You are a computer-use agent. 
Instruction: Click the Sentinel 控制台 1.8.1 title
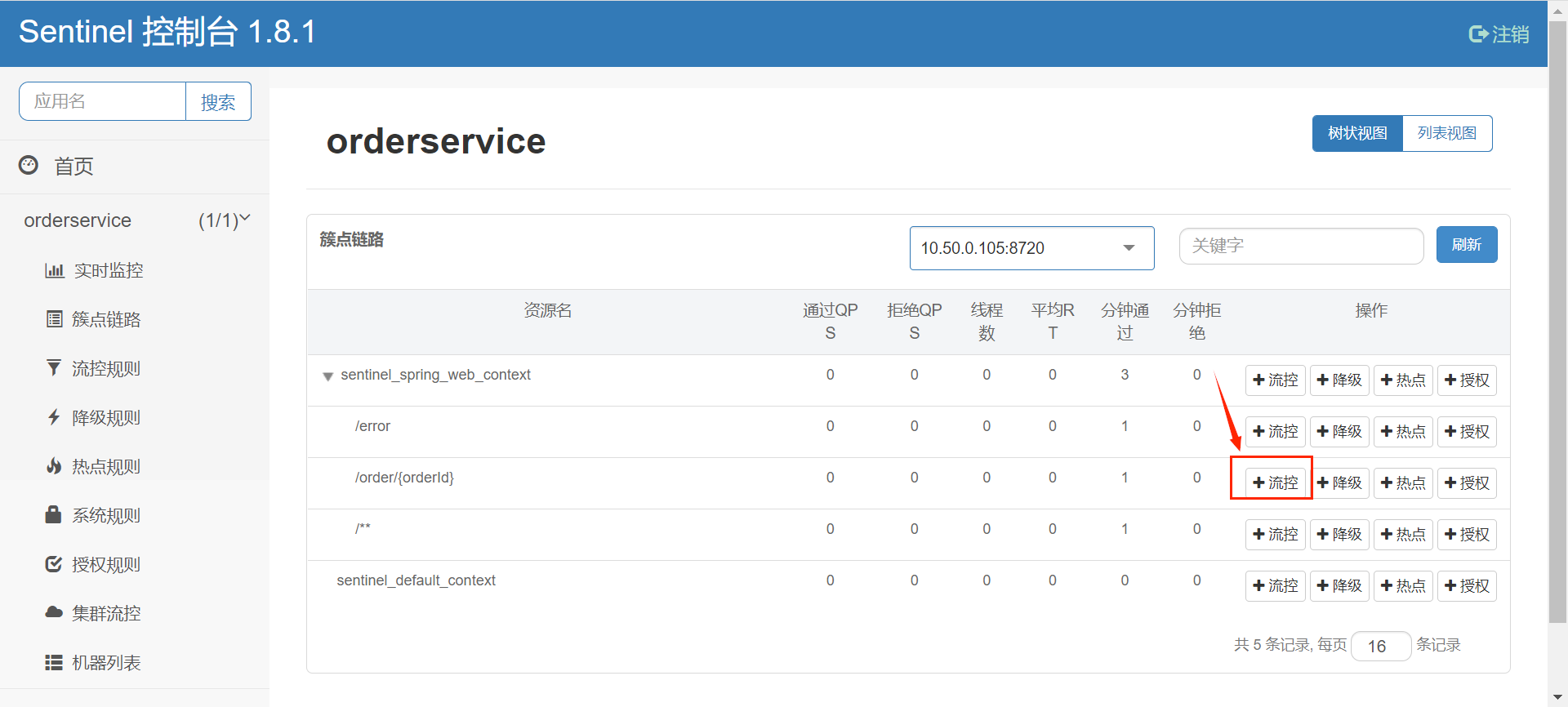click(x=167, y=32)
